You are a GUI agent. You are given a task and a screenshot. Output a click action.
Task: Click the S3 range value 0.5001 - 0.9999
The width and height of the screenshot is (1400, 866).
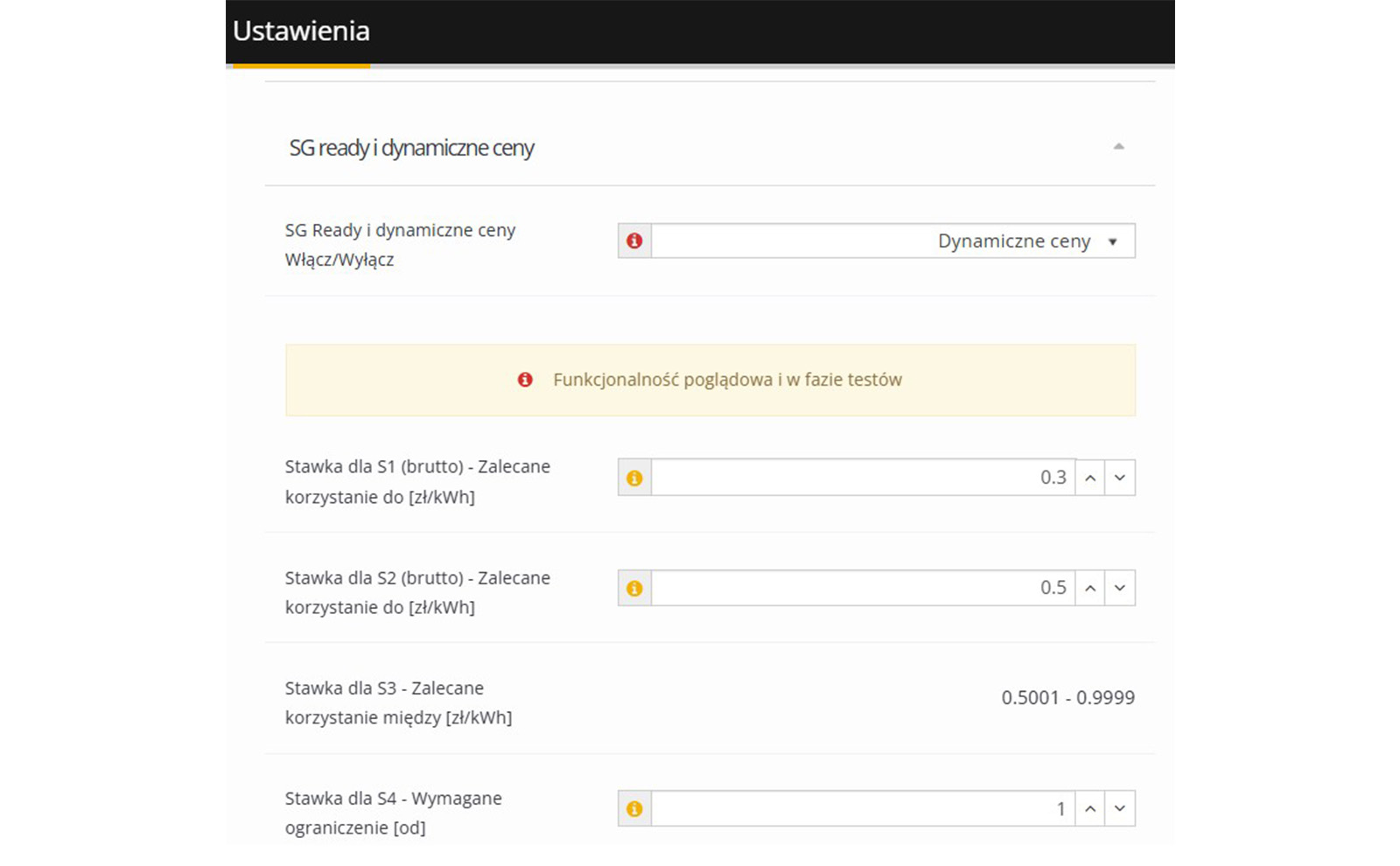point(1067,698)
